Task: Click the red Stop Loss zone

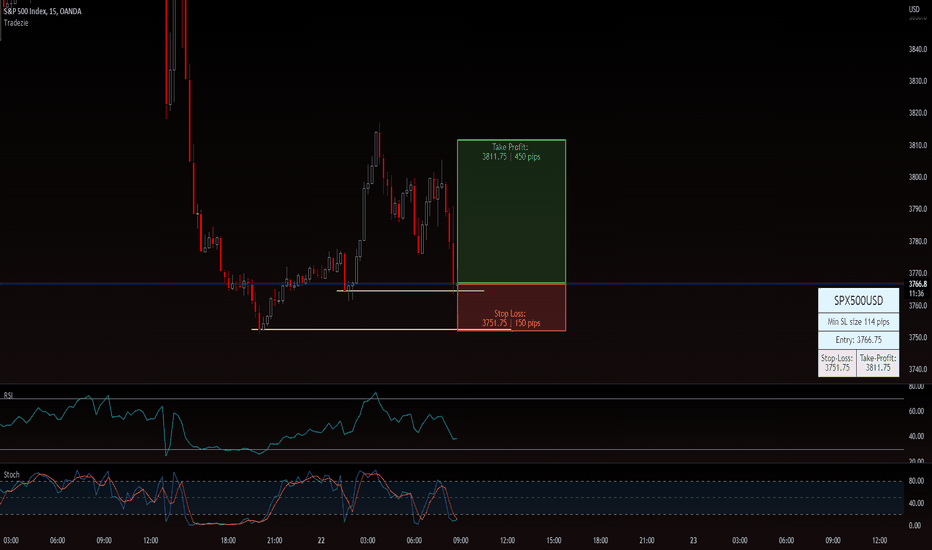Action: point(511,307)
